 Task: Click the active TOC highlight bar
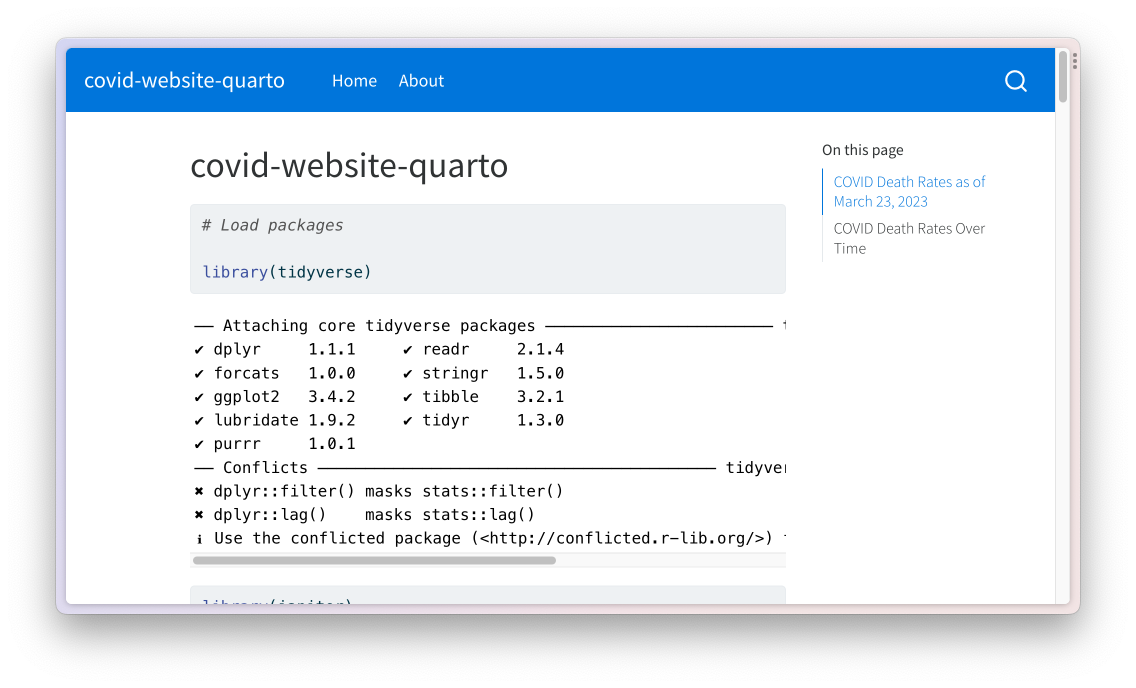(824, 191)
